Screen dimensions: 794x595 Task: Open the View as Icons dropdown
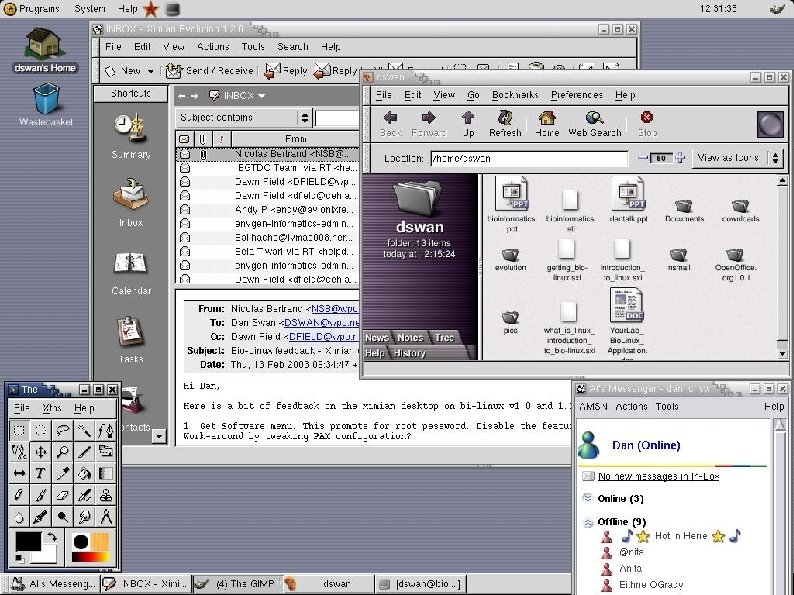point(737,158)
